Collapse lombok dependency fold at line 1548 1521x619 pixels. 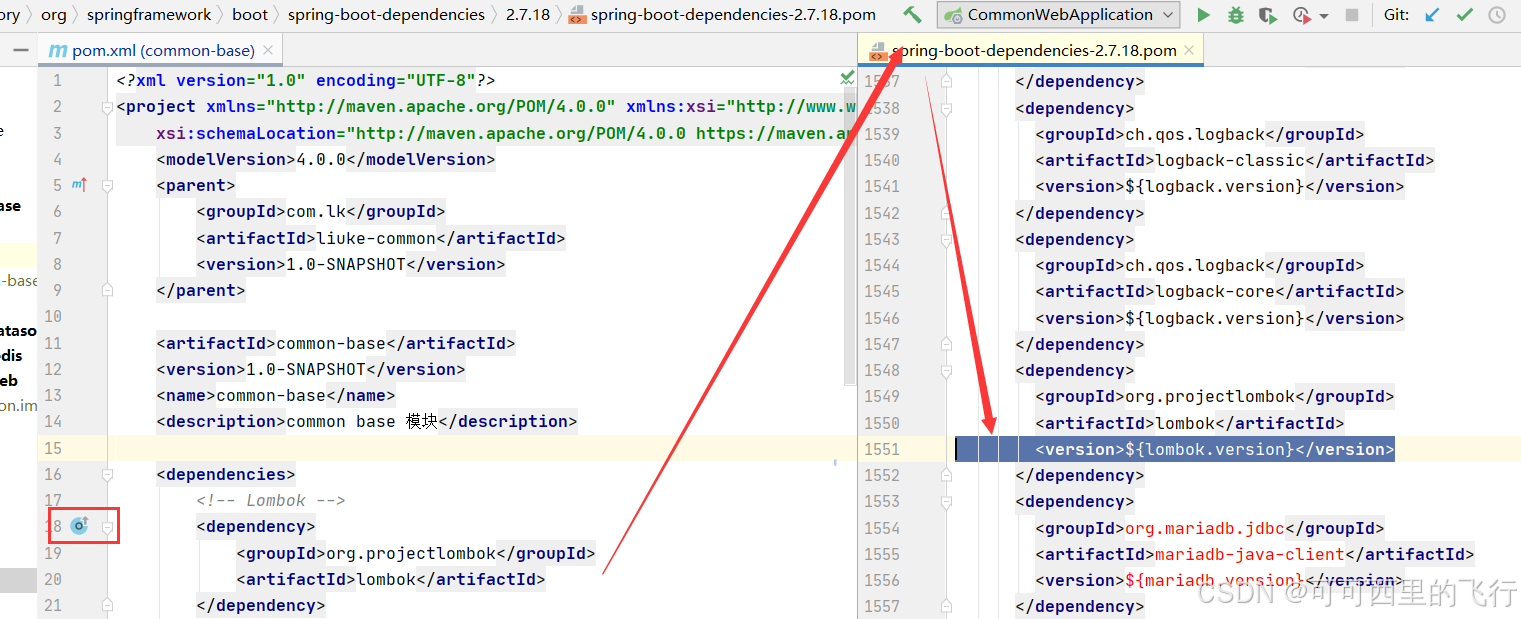point(946,370)
